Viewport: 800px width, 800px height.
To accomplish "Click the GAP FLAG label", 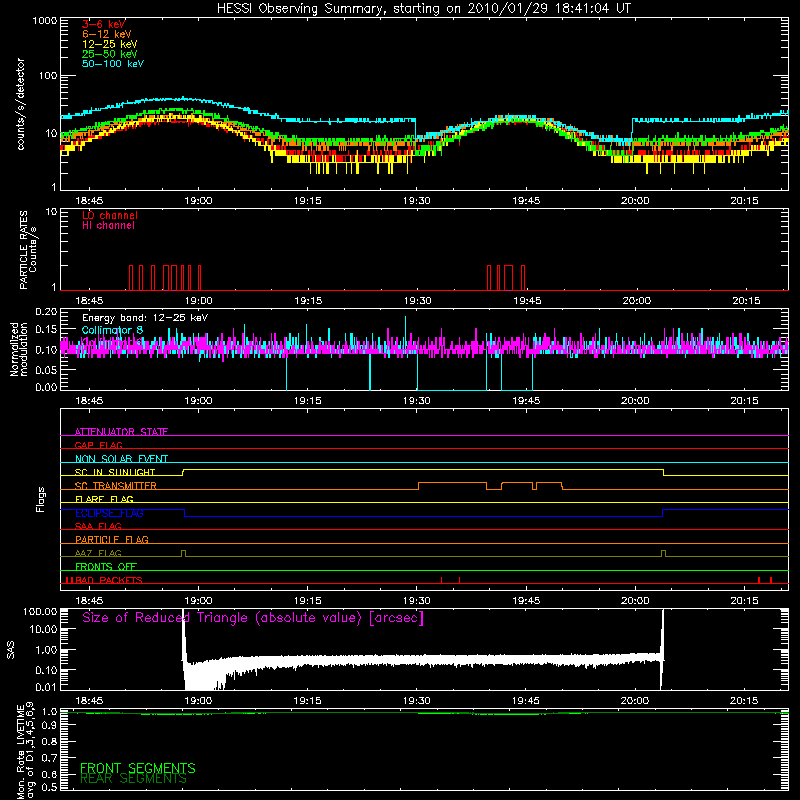I will point(98,445).
